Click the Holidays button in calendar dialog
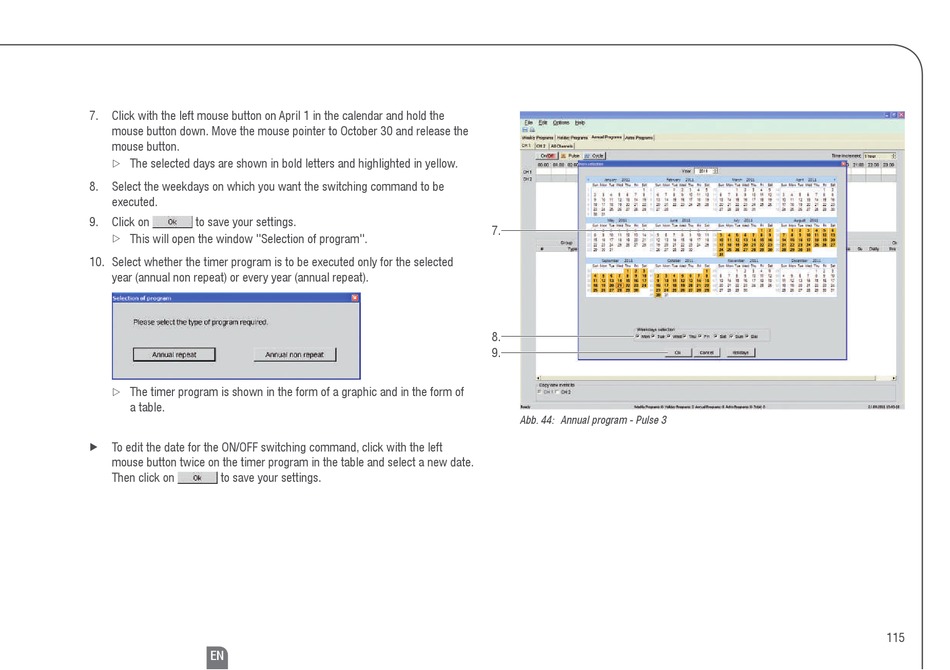Screen dimensions: 950x670 pos(741,353)
